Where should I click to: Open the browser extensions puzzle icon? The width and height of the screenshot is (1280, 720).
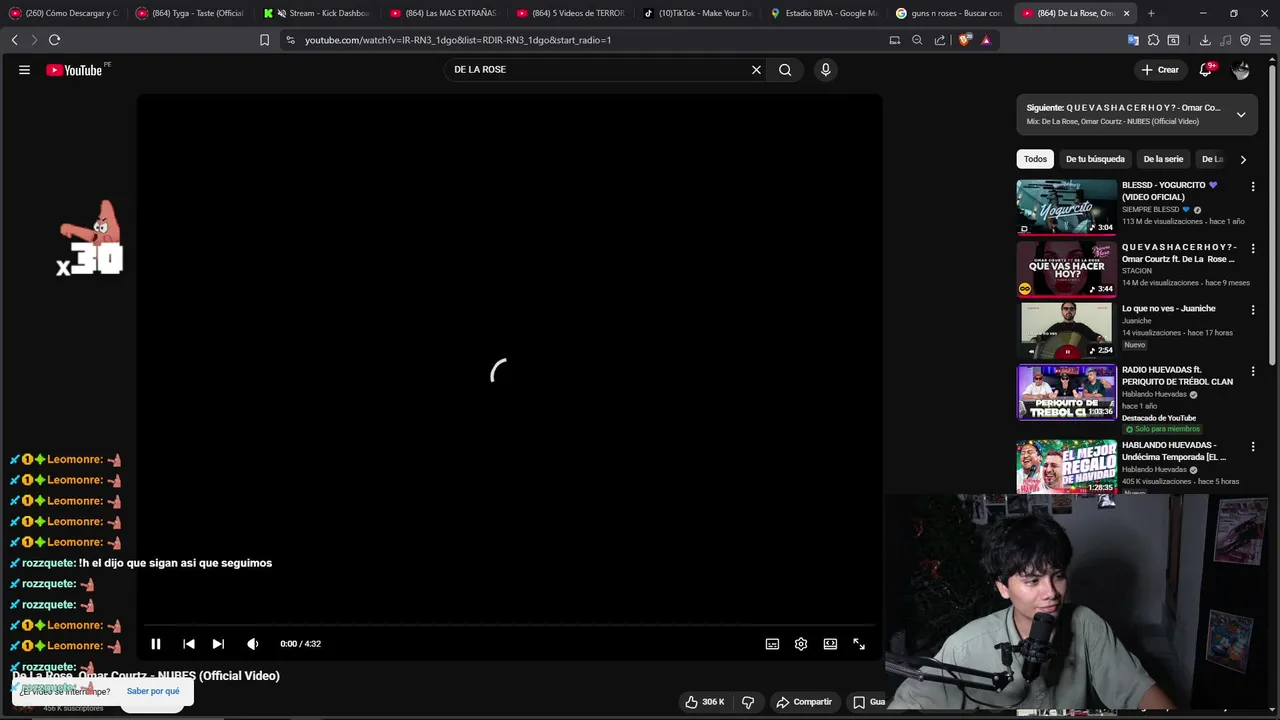[1153, 40]
